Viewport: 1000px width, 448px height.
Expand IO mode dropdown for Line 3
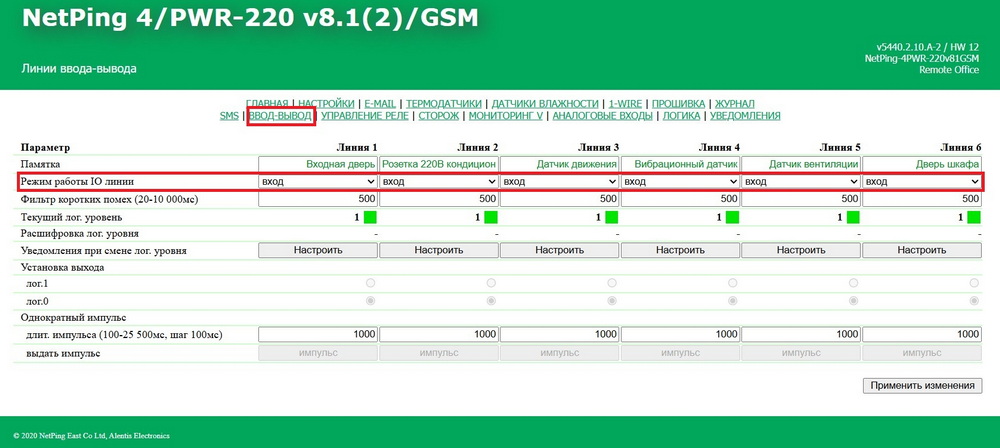[559, 181]
